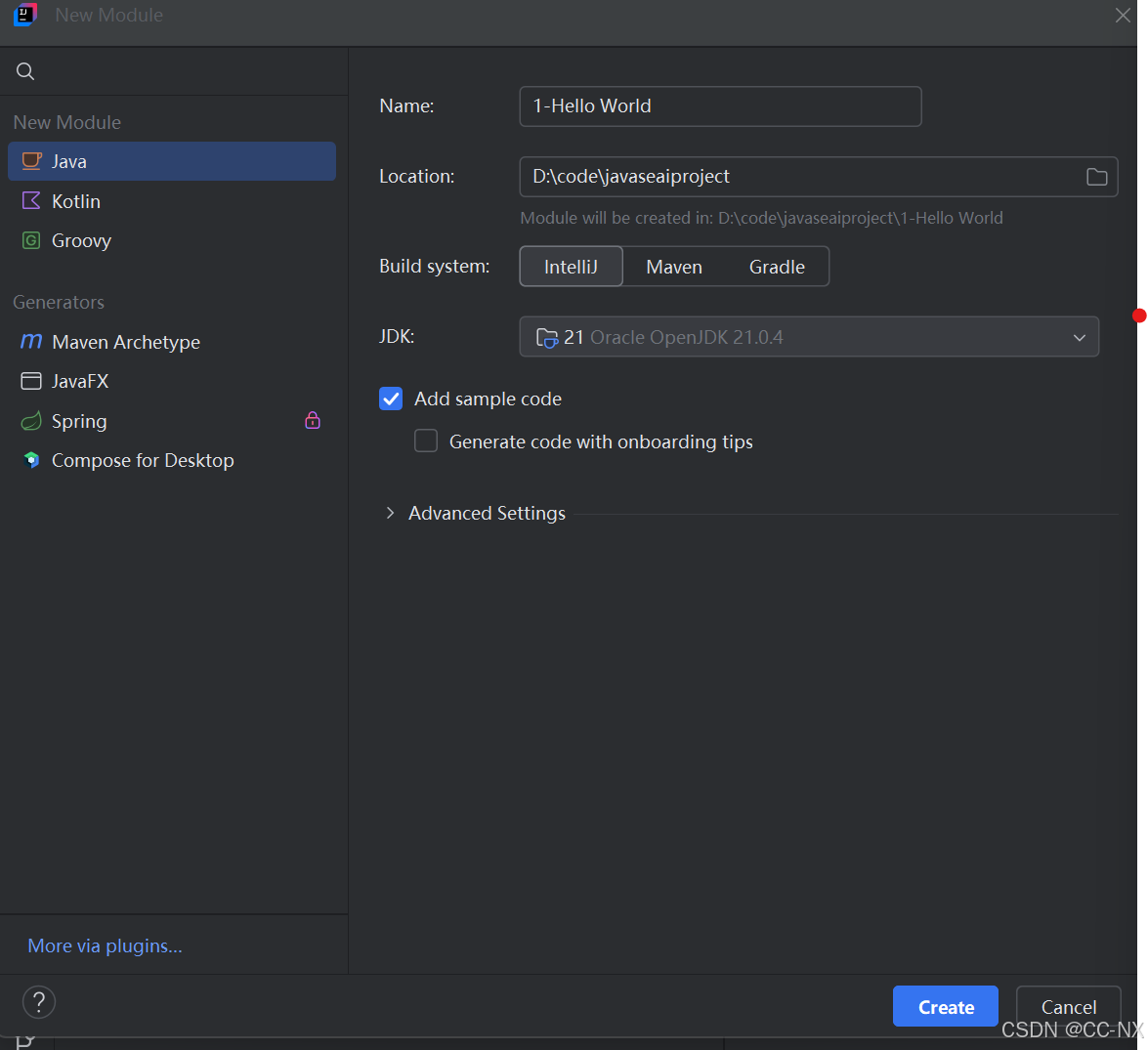Click the Create button

pyautogui.click(x=945, y=1006)
